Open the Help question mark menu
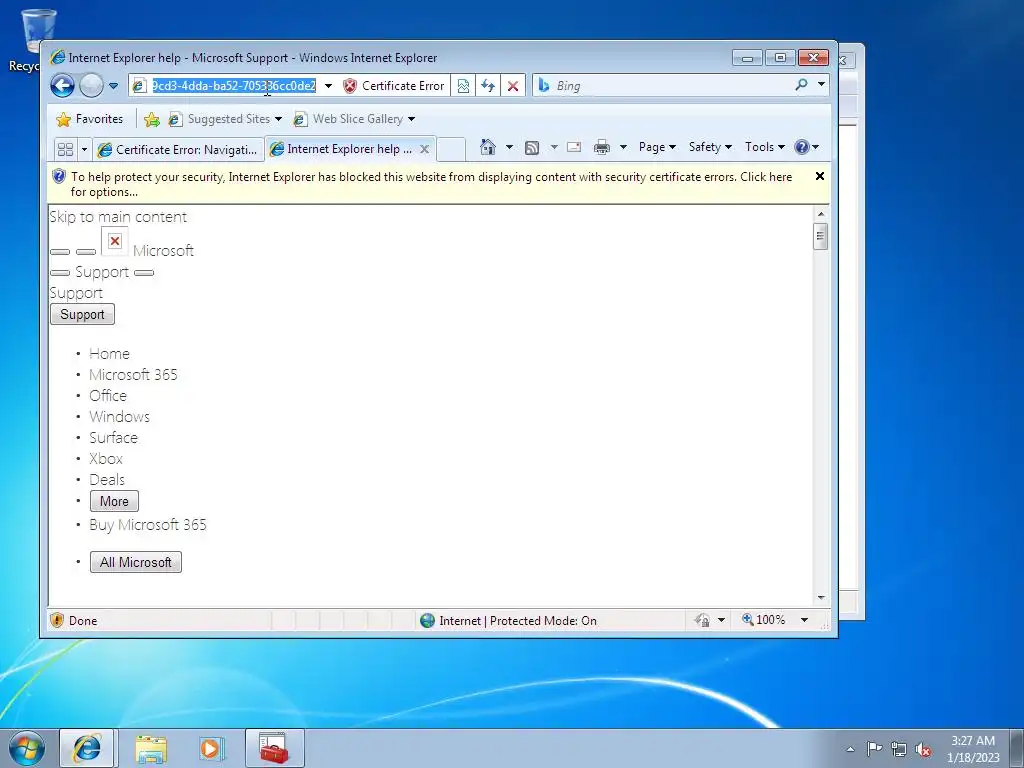The height and width of the screenshot is (768, 1024). click(x=807, y=147)
